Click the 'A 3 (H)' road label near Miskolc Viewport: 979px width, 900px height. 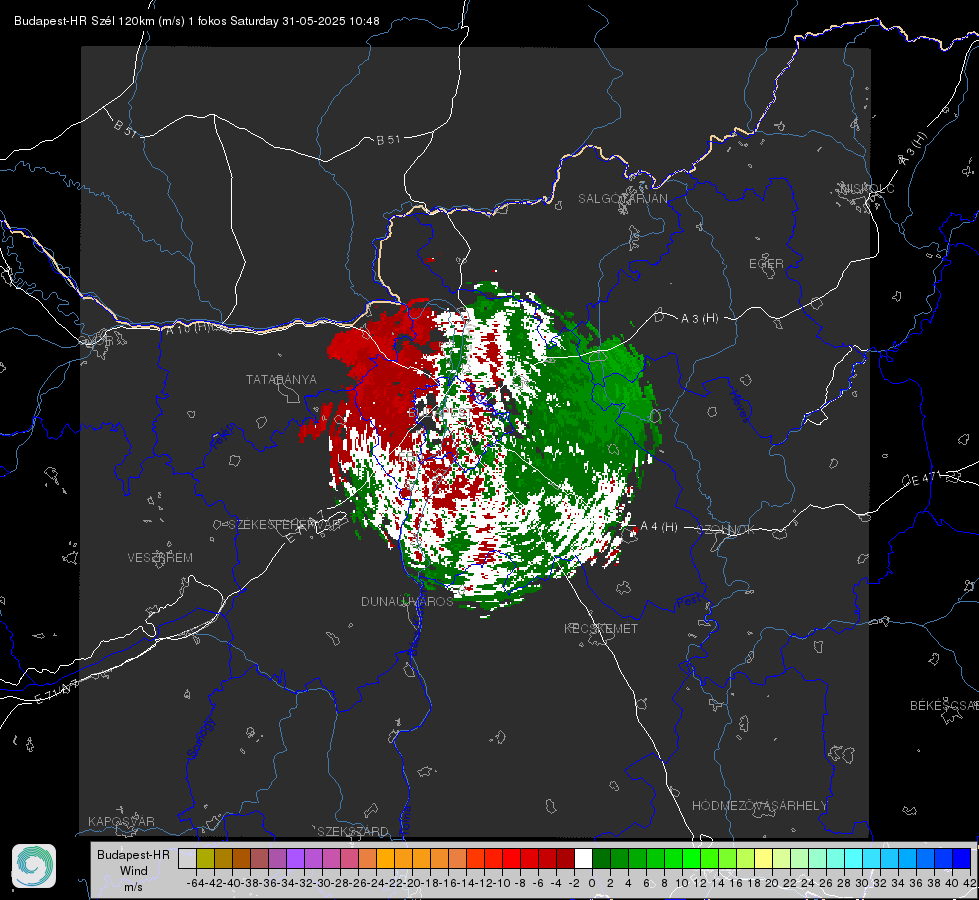[x=913, y=149]
